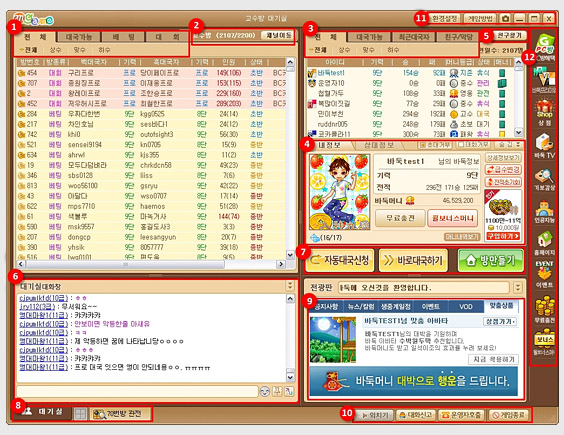Select the 맞수 filter in user list
The height and width of the screenshot is (435, 564).
click(x=368, y=50)
